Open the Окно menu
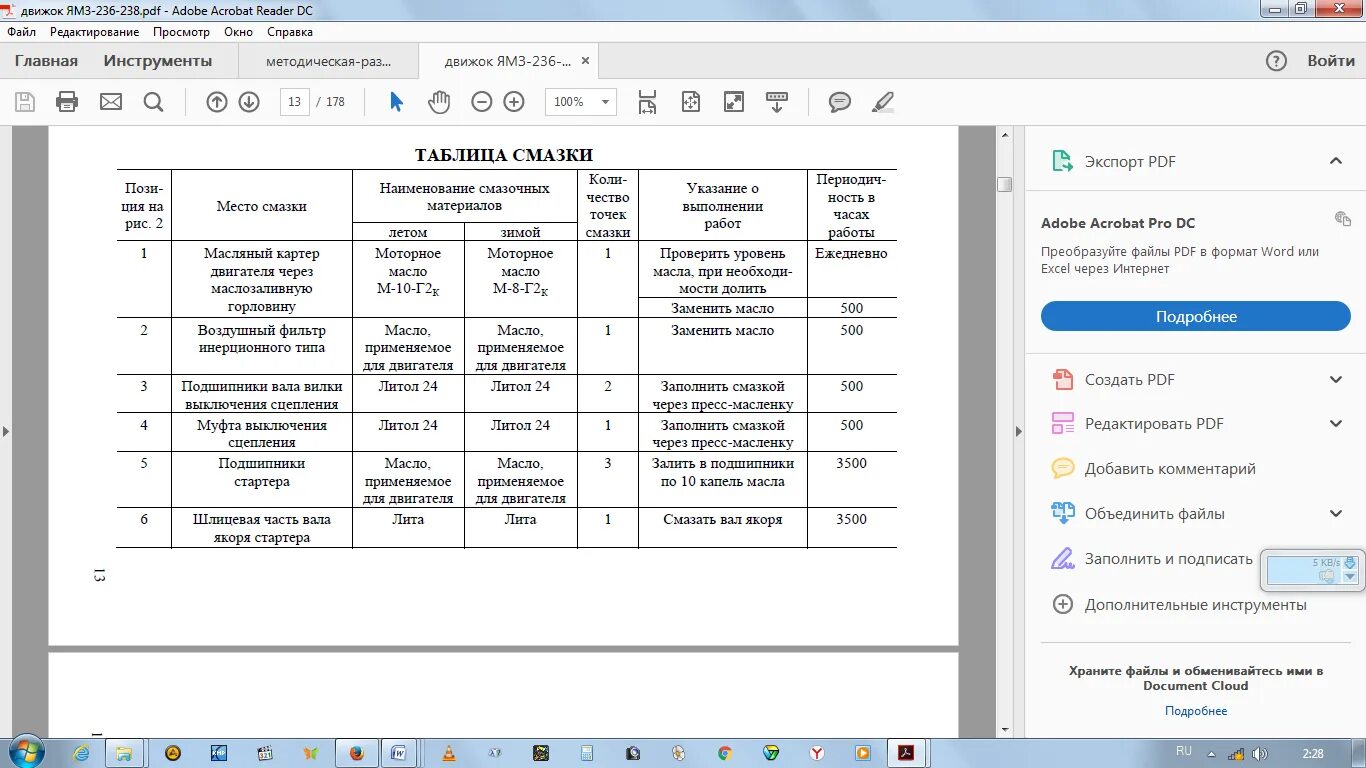The image size is (1366, 768). point(239,31)
